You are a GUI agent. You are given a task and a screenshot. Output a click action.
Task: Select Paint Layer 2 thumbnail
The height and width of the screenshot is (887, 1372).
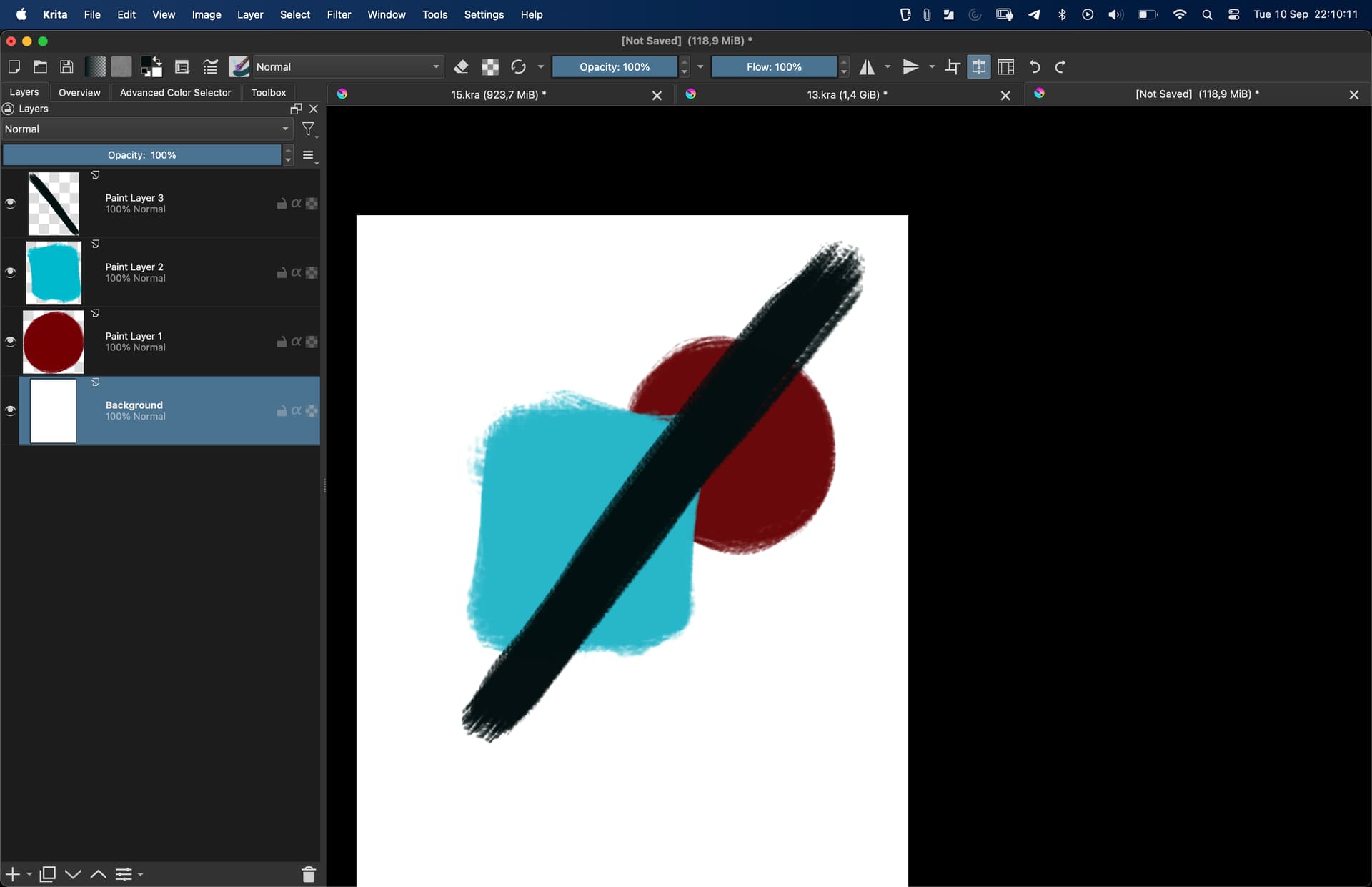pos(54,273)
